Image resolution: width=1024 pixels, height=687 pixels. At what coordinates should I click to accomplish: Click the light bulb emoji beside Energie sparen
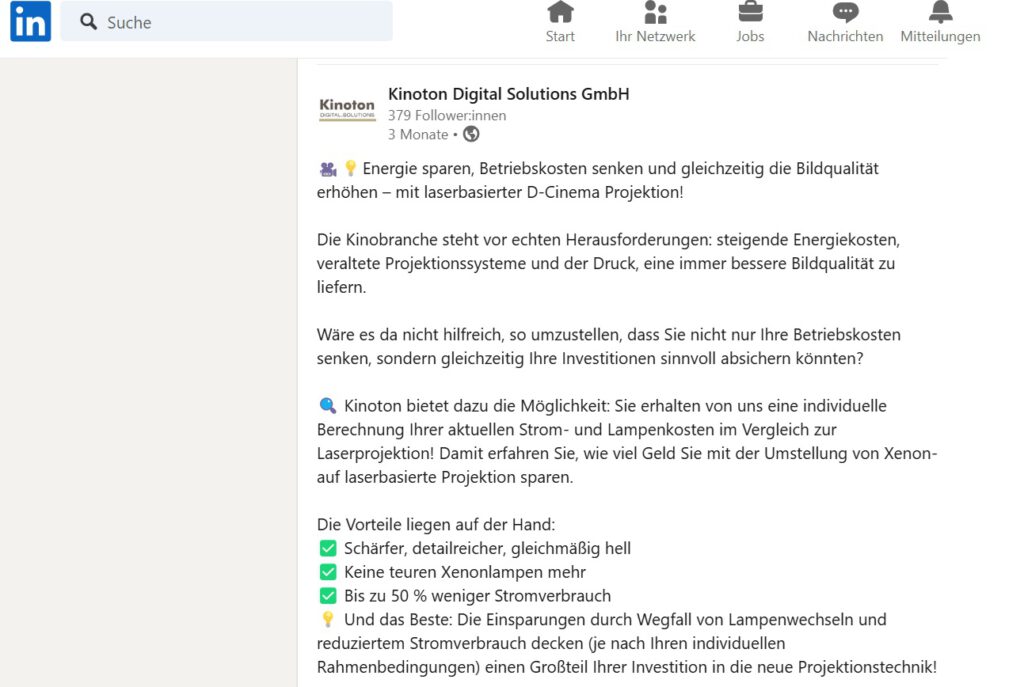click(x=350, y=168)
